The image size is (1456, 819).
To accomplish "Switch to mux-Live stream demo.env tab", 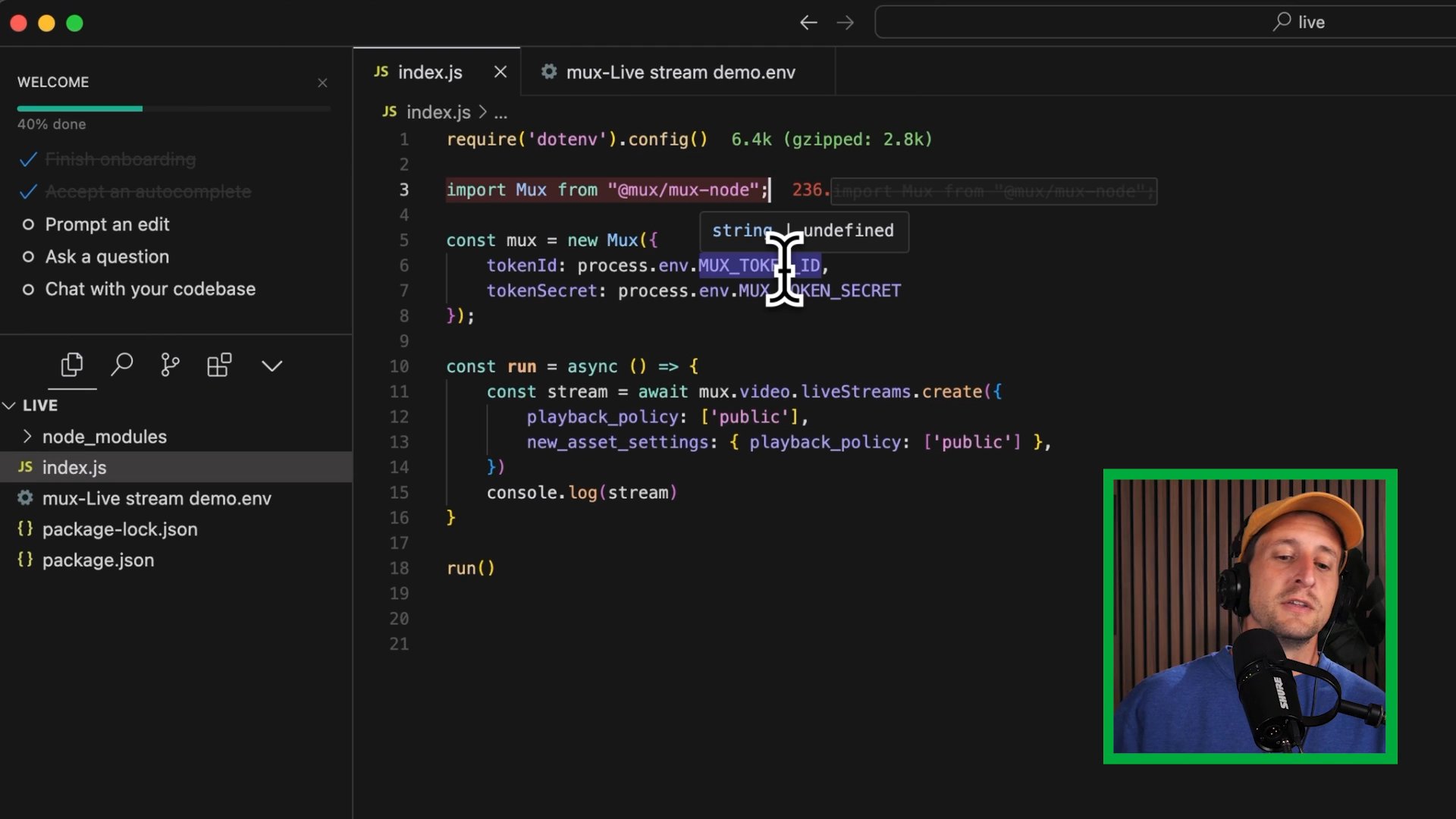I will pyautogui.click(x=679, y=72).
